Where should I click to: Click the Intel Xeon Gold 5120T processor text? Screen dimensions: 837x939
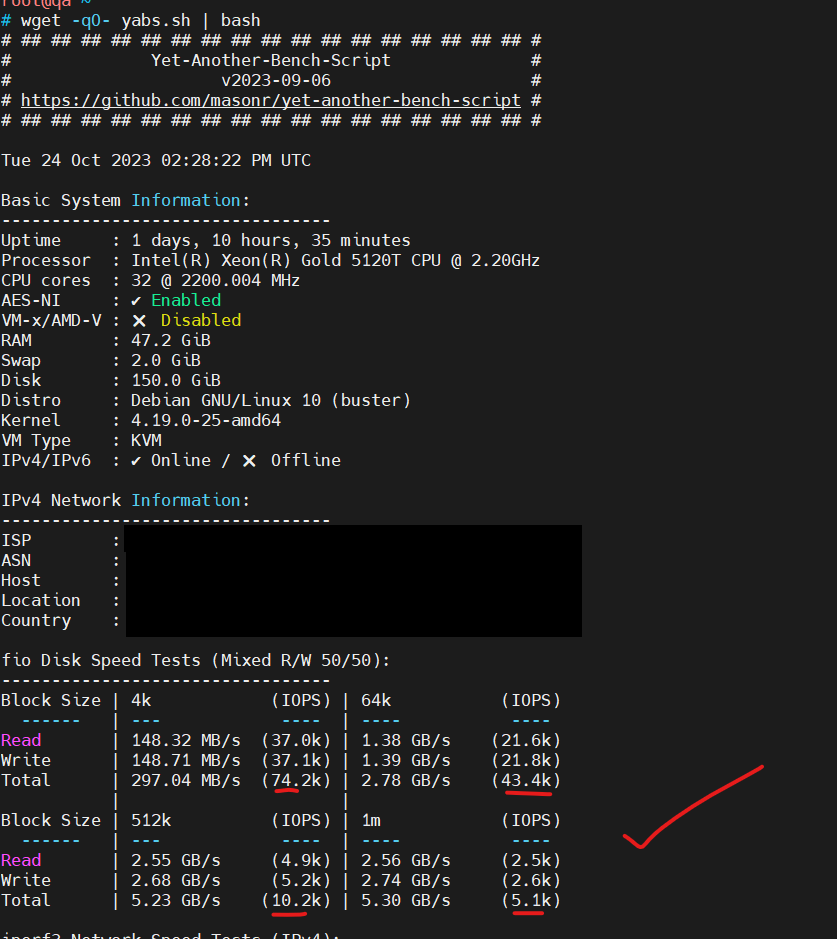coord(335,260)
